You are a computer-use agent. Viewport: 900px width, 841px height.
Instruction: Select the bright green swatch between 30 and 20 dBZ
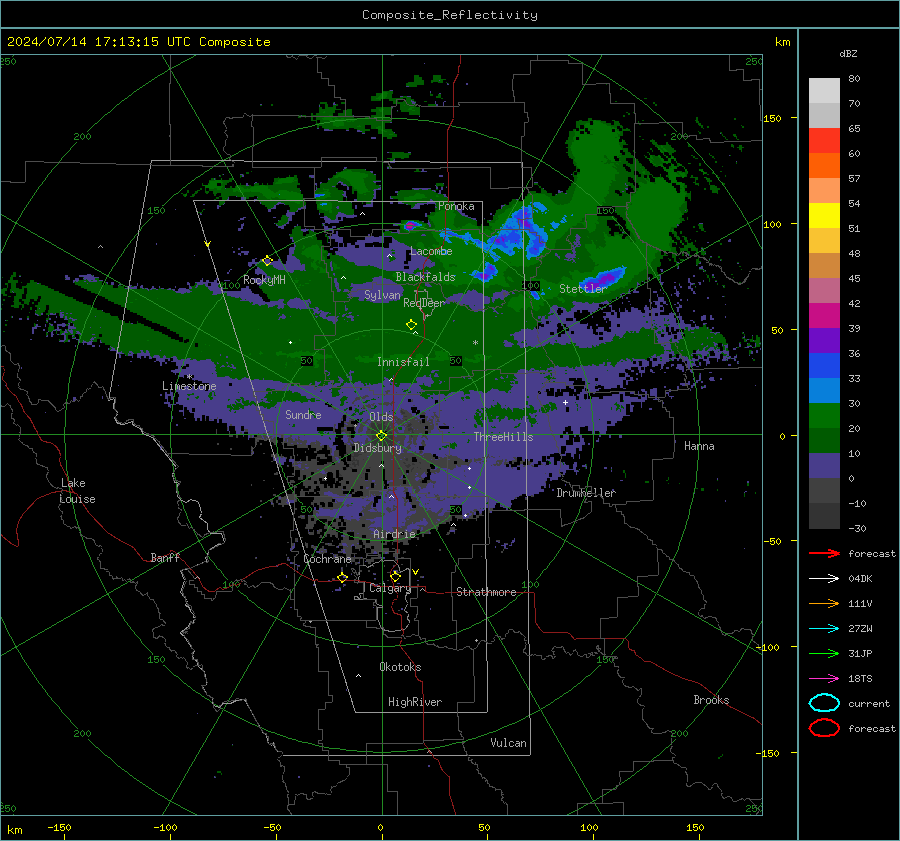(824, 416)
